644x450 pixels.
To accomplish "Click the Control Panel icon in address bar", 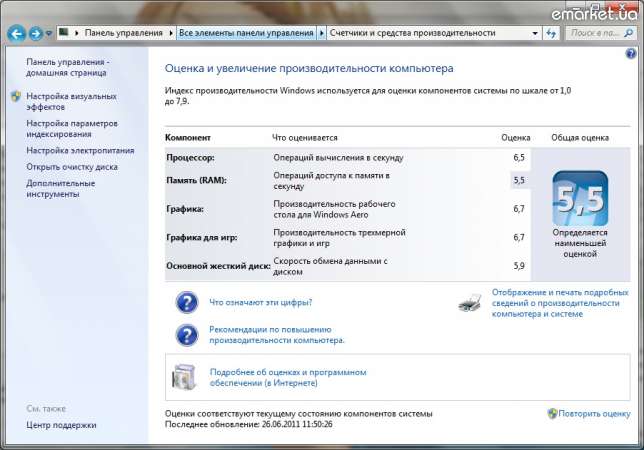I will tap(64, 32).
